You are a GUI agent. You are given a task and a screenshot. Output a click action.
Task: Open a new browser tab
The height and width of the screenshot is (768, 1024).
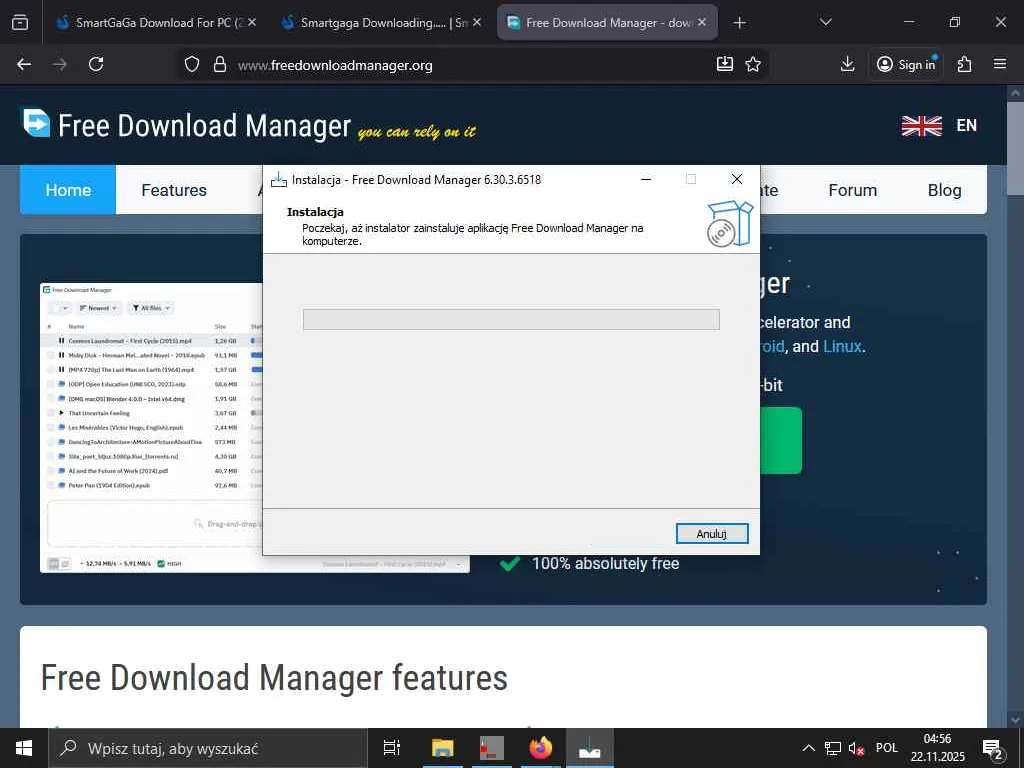coord(739,23)
